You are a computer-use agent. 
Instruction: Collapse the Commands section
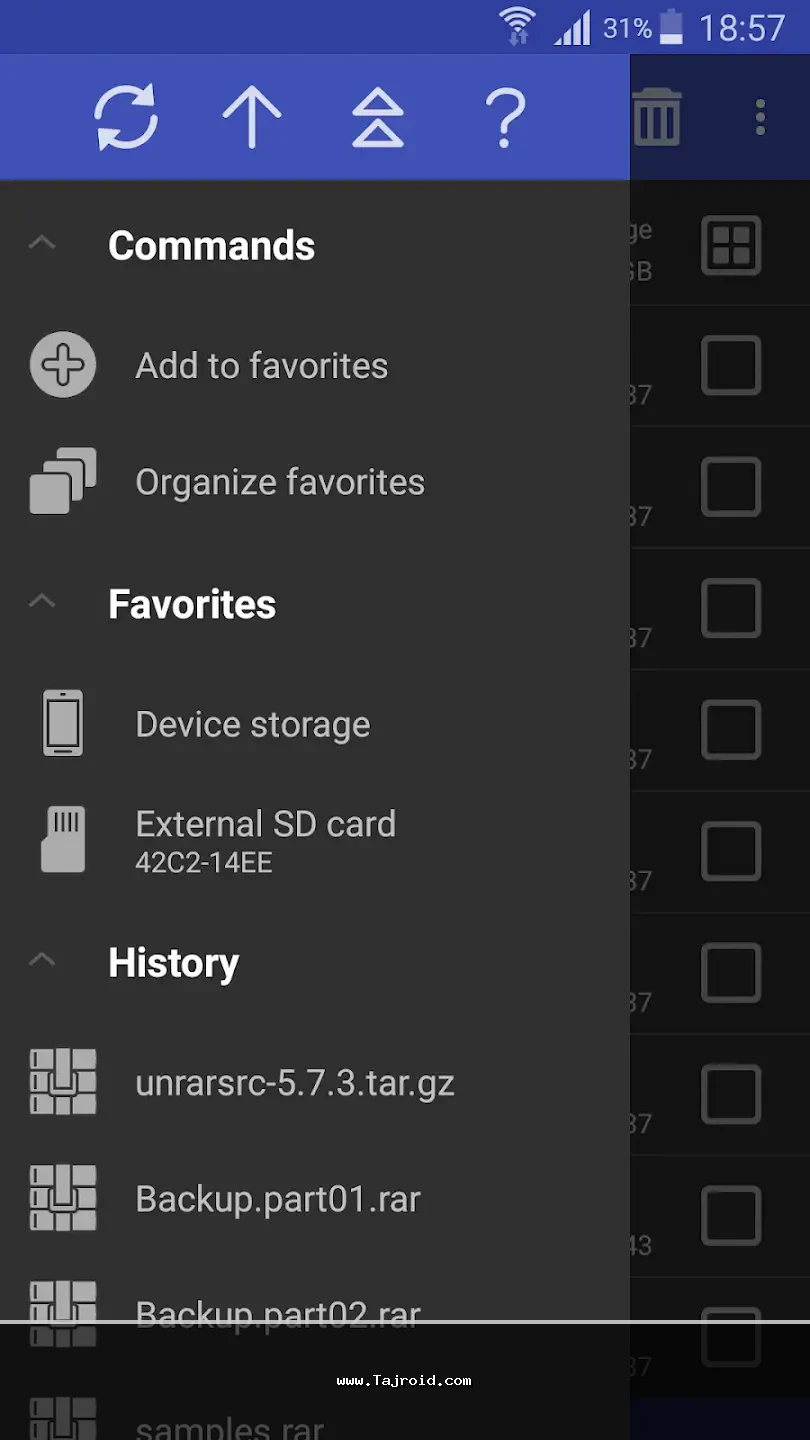point(42,243)
